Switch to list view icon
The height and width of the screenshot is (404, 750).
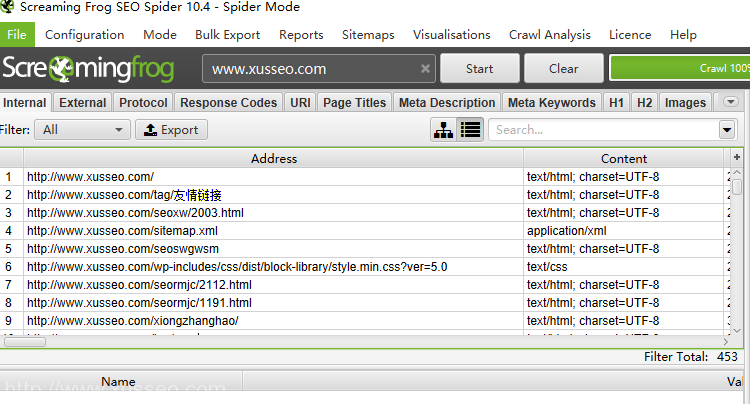pyautogui.click(x=470, y=130)
